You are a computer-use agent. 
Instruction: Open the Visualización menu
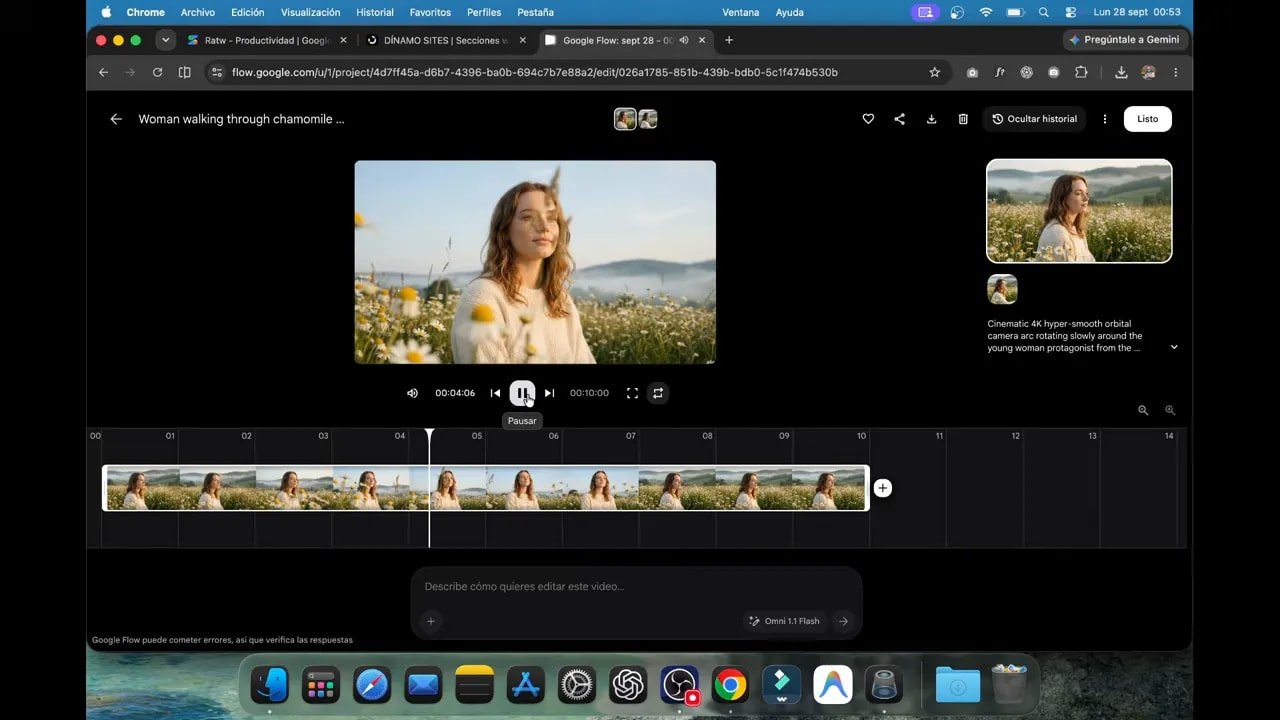(310, 12)
